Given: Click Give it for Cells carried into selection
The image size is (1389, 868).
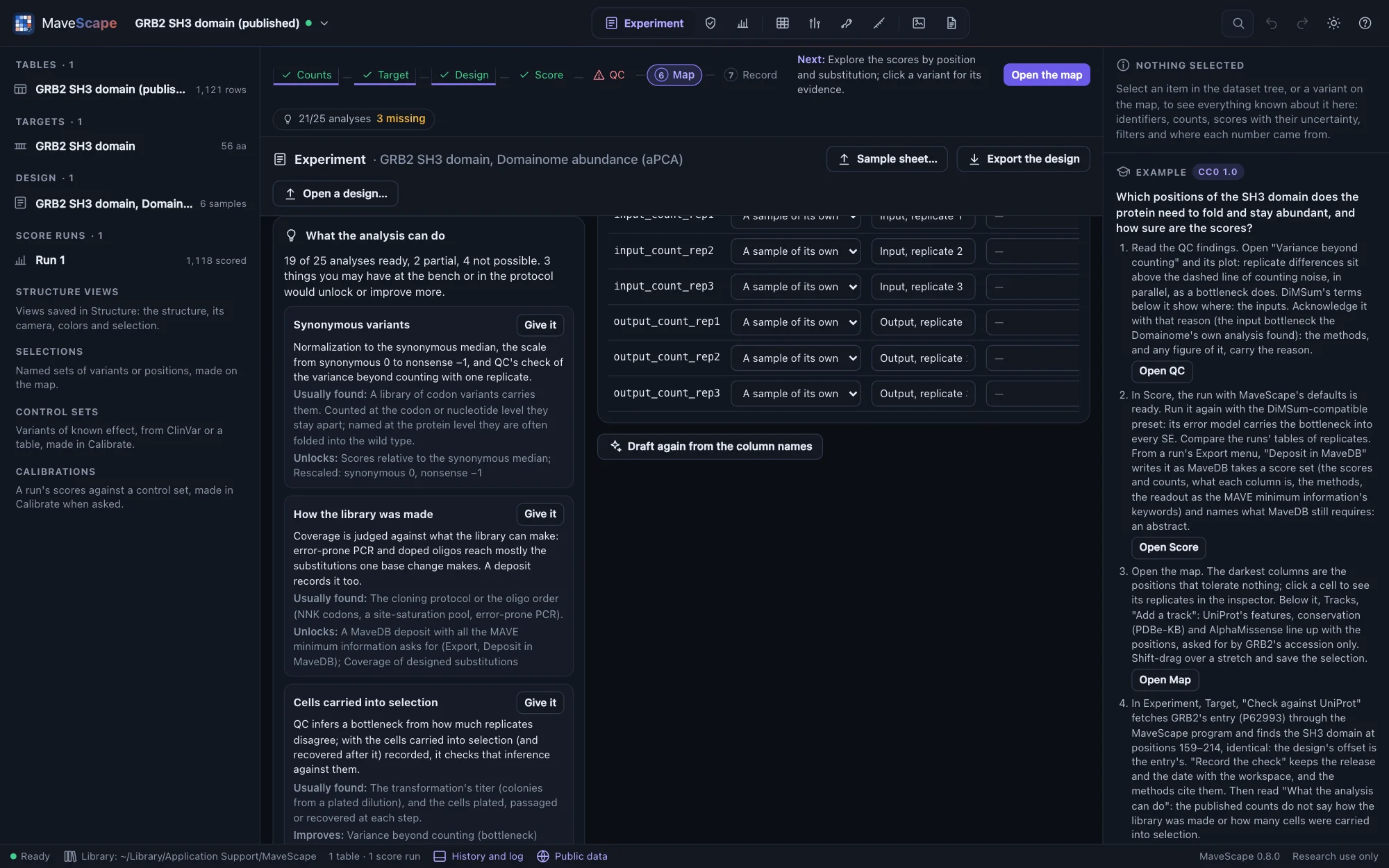Looking at the screenshot, I should tap(540, 703).
